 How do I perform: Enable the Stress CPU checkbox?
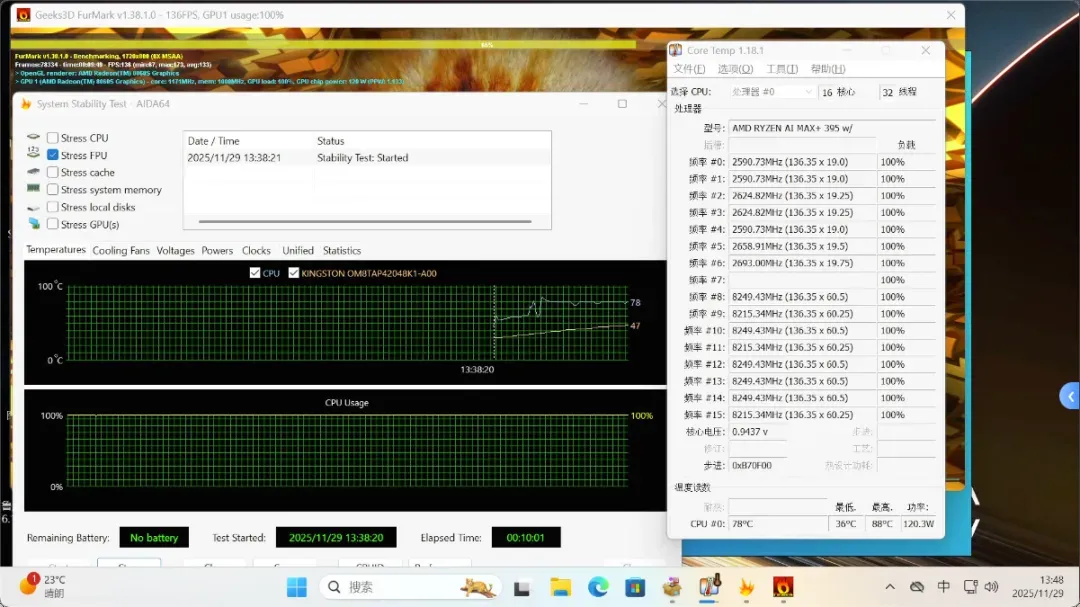coord(53,138)
